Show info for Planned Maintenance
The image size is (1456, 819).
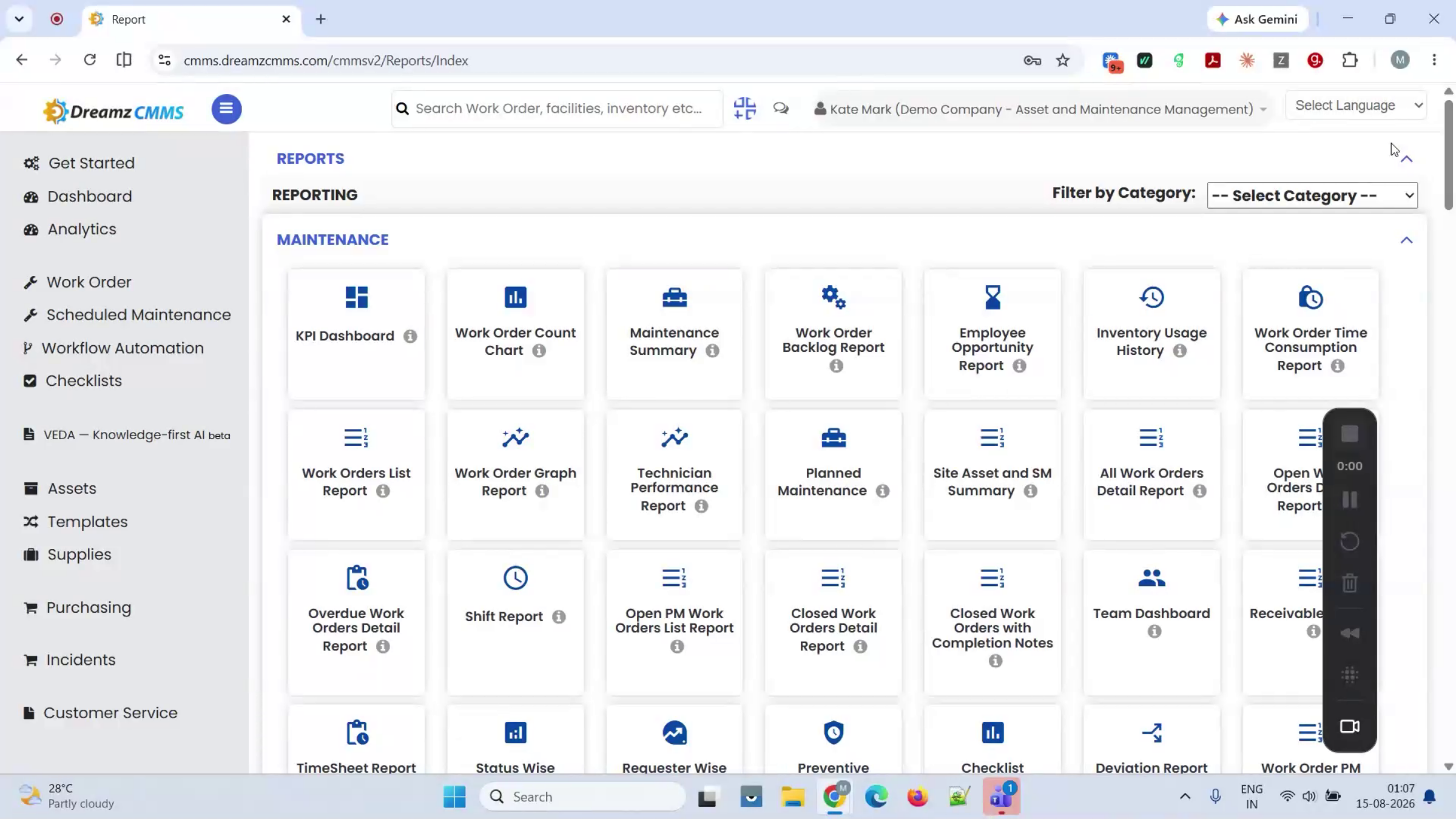tap(883, 491)
